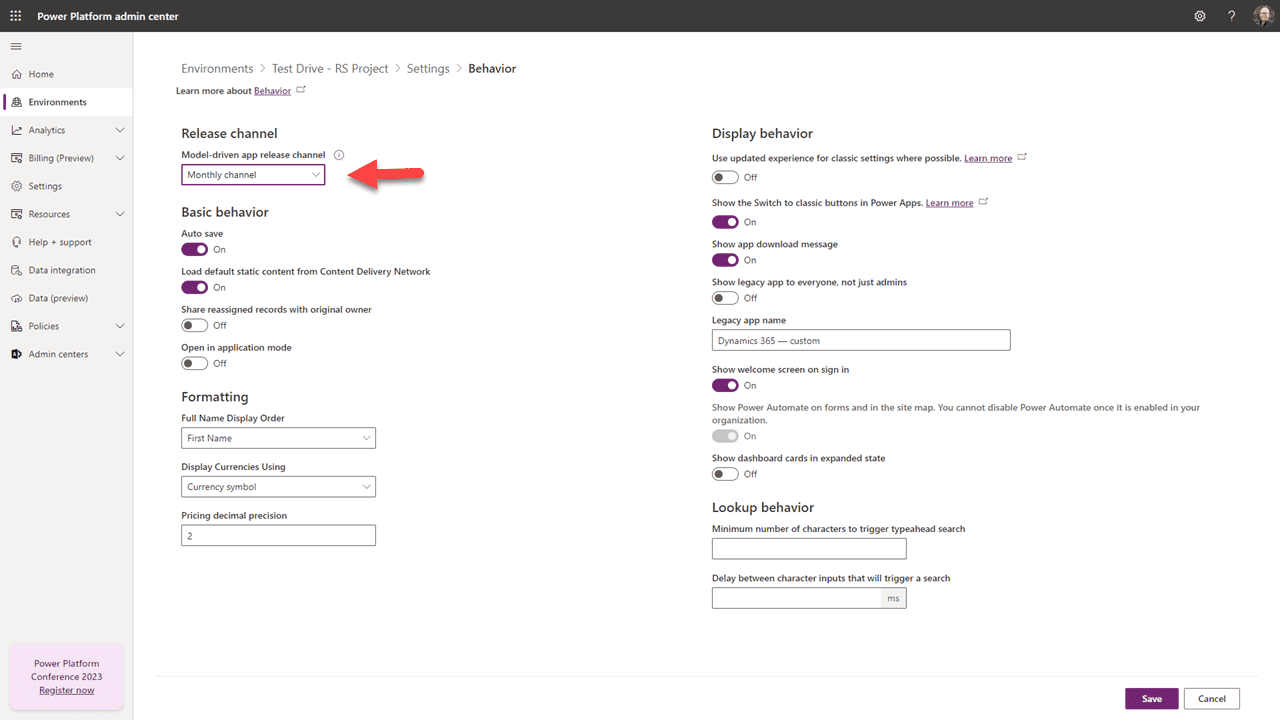The width and height of the screenshot is (1280, 720).
Task: Click the Home icon in sidebar
Action: click(x=17, y=74)
